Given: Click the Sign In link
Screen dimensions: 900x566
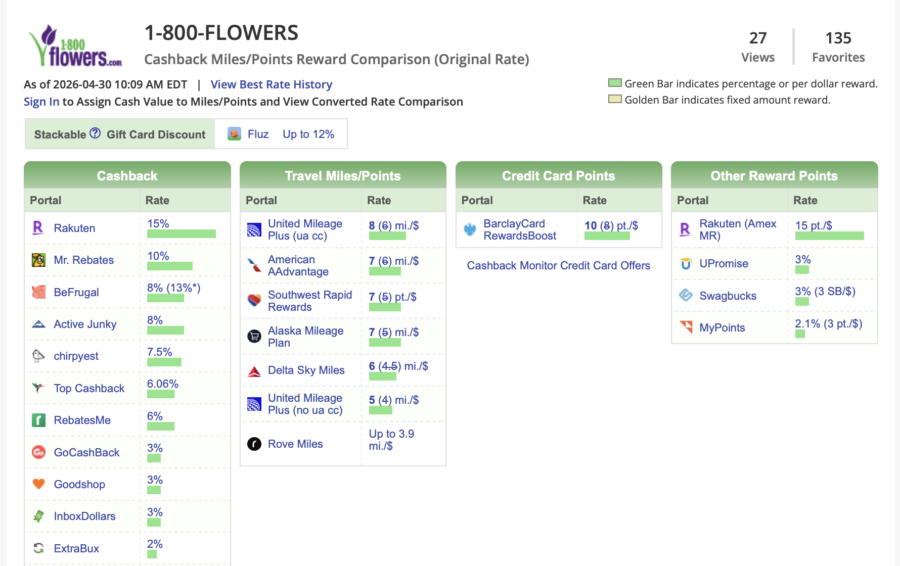Looking at the screenshot, I should [x=41, y=102].
